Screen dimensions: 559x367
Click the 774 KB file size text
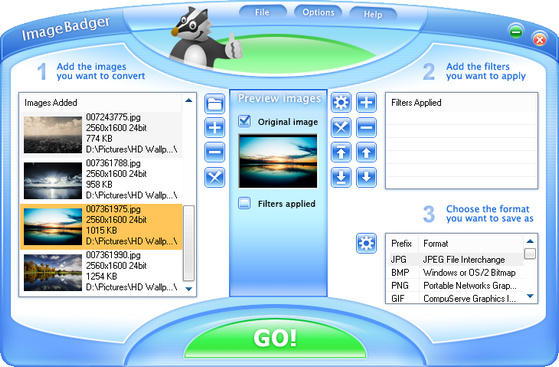click(99, 138)
